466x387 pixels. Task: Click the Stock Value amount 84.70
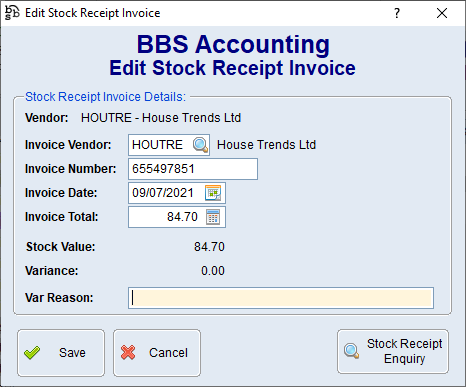[x=209, y=247]
